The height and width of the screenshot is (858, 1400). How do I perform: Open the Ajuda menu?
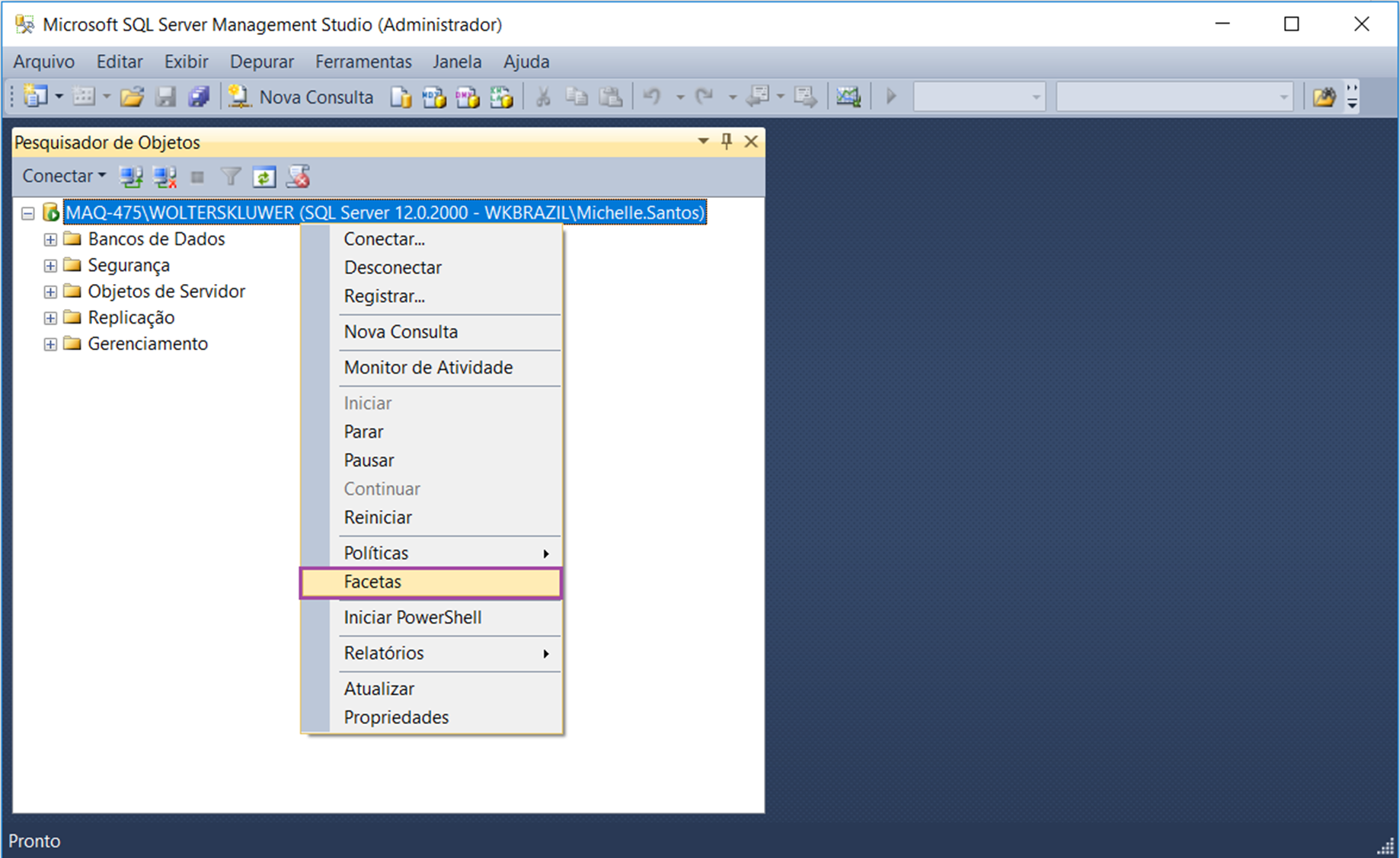526,62
